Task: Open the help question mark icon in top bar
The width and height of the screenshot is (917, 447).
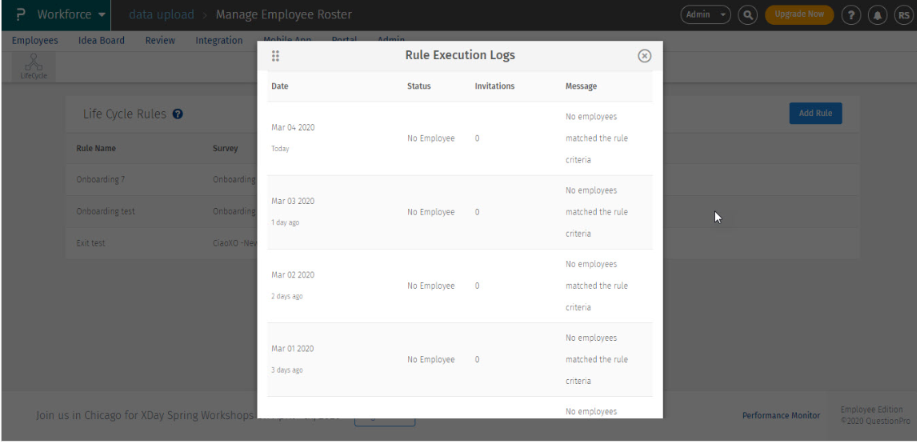Action: (851, 15)
